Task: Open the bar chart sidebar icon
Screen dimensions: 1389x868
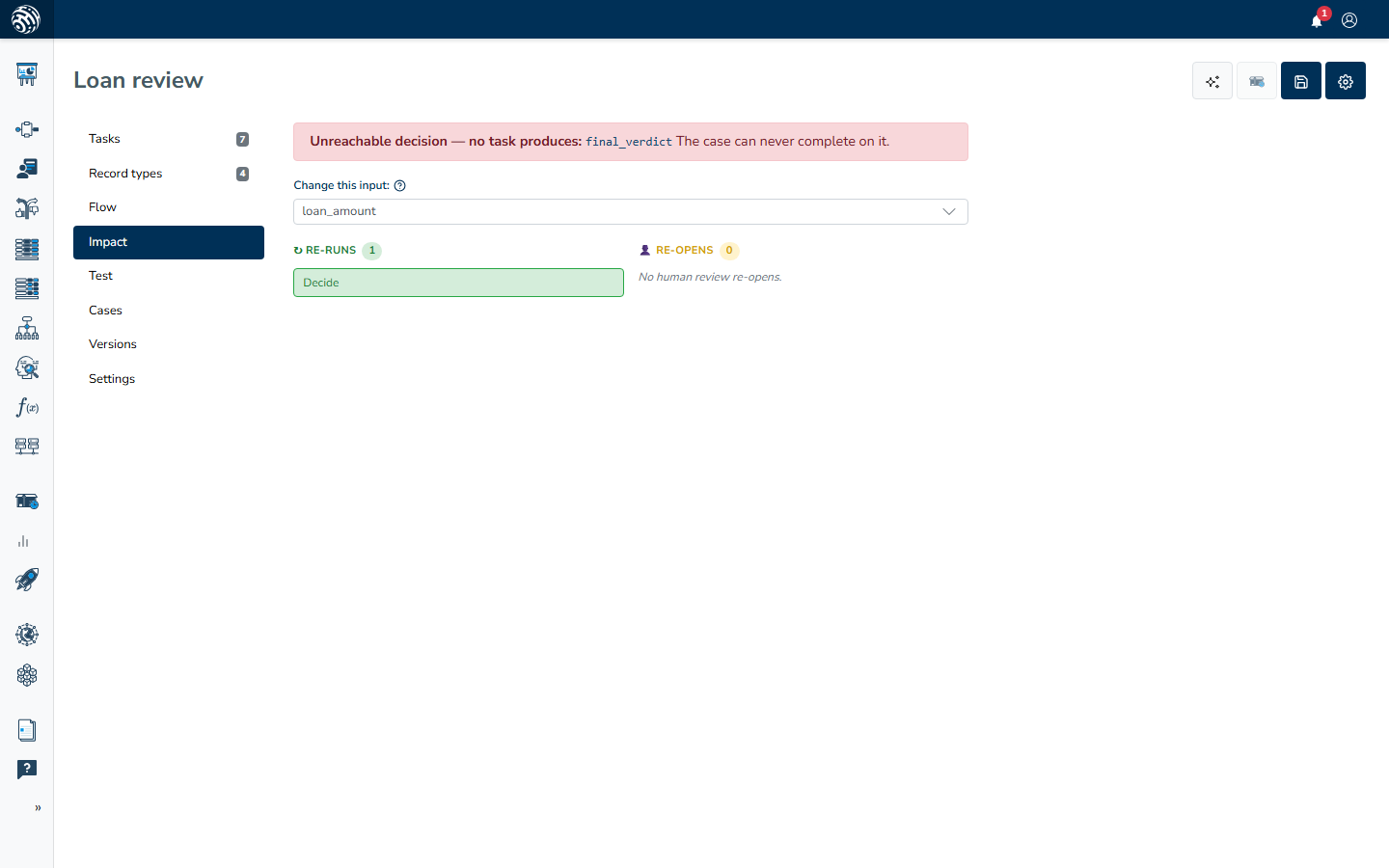Action: click(23, 541)
